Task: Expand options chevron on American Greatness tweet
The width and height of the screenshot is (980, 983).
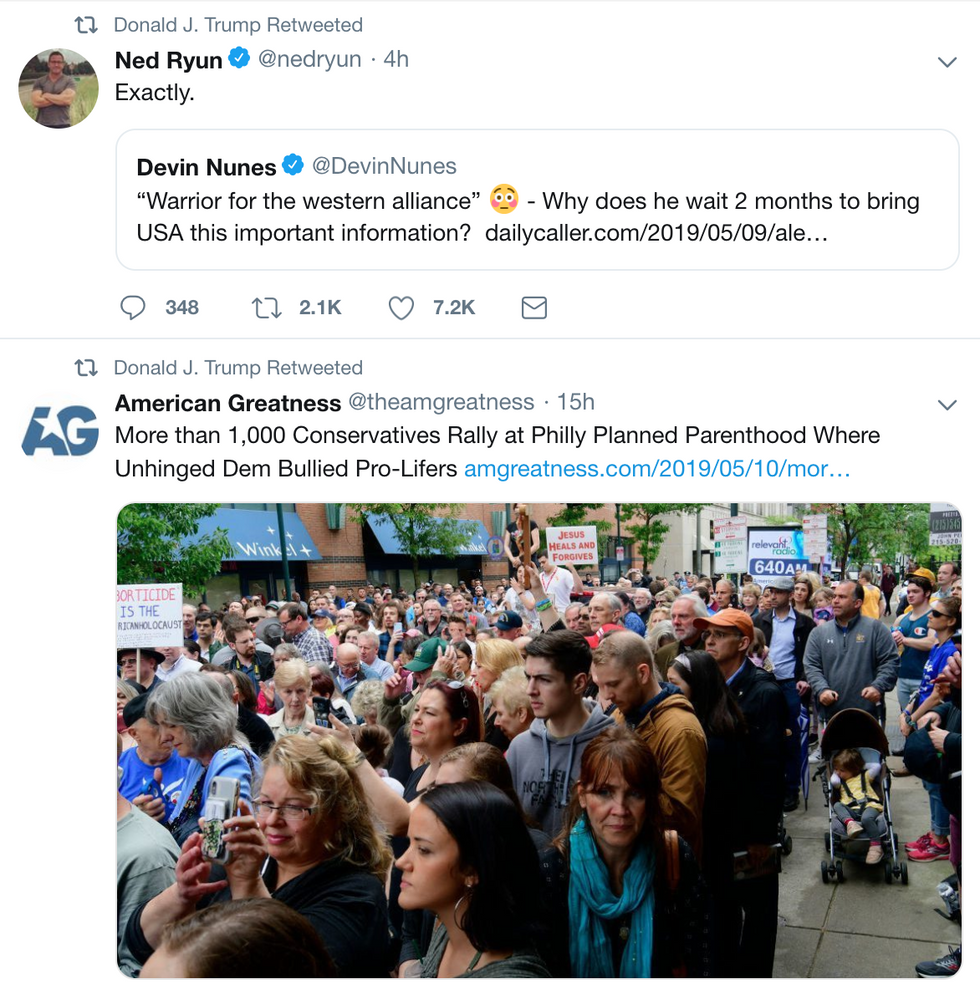Action: pyautogui.click(x=947, y=404)
